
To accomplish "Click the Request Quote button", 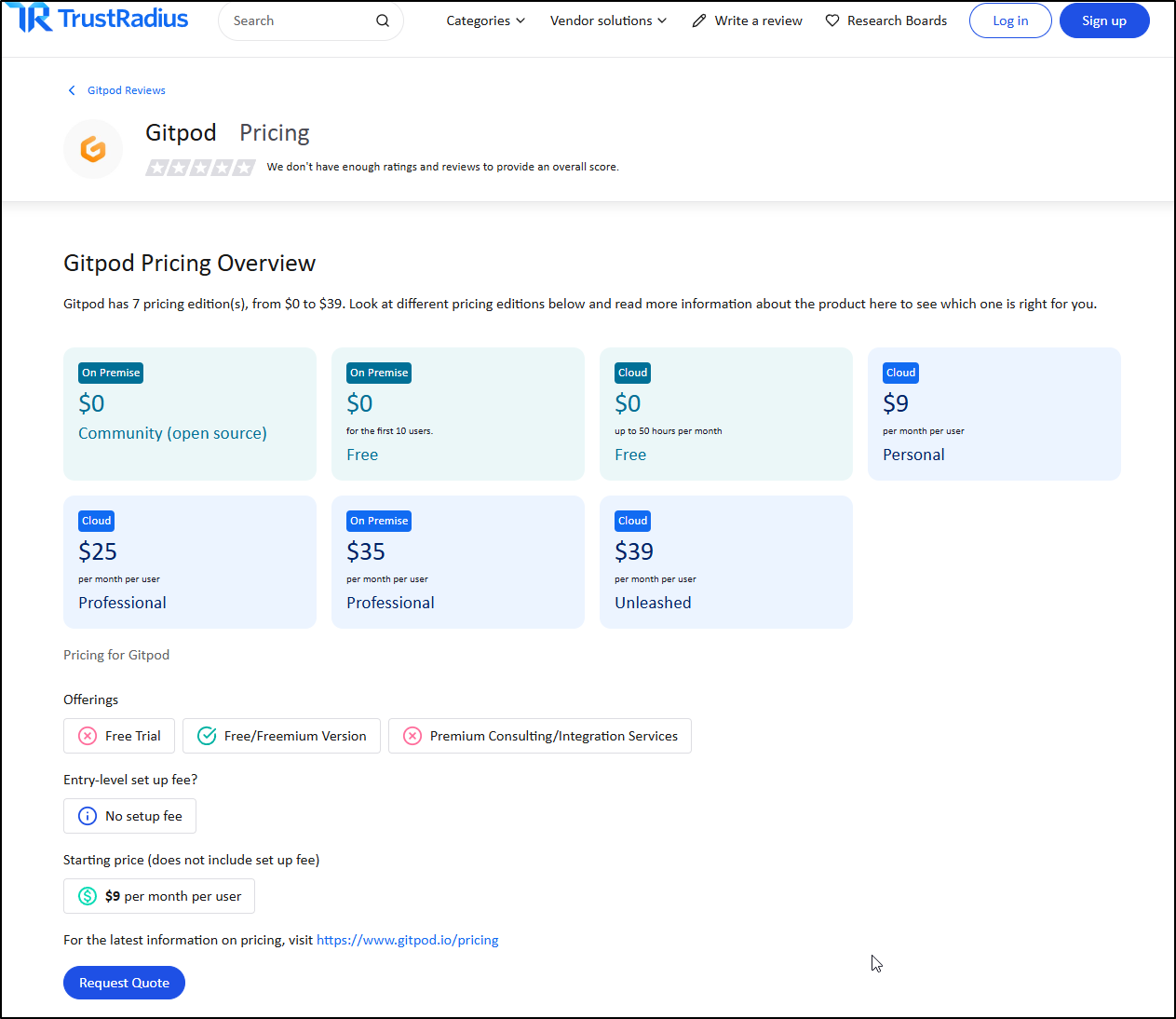I will pyautogui.click(x=124, y=983).
